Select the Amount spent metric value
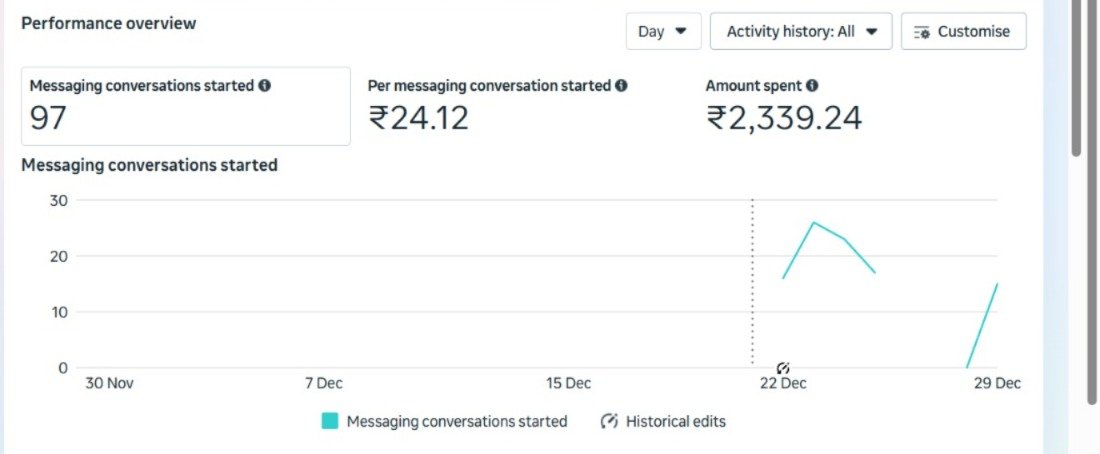This screenshot has width=1100, height=454. (784, 118)
